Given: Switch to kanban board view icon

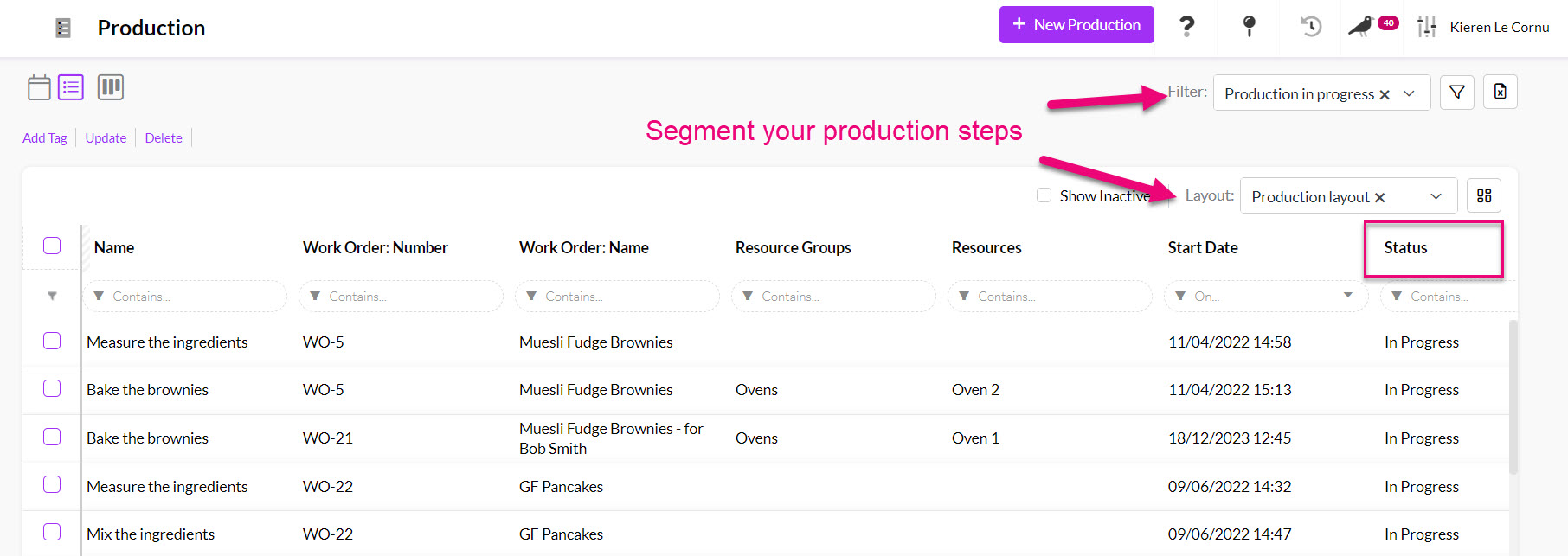Looking at the screenshot, I should (110, 87).
